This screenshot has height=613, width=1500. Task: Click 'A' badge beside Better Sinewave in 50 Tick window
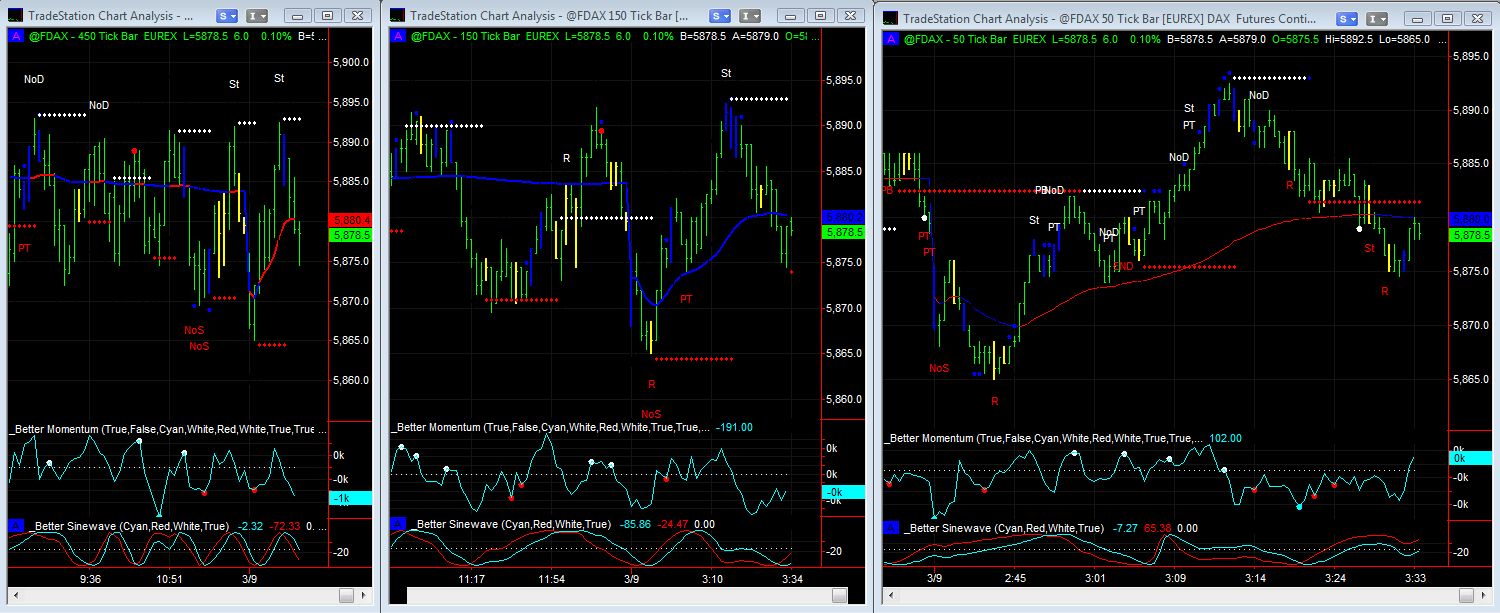coord(891,528)
